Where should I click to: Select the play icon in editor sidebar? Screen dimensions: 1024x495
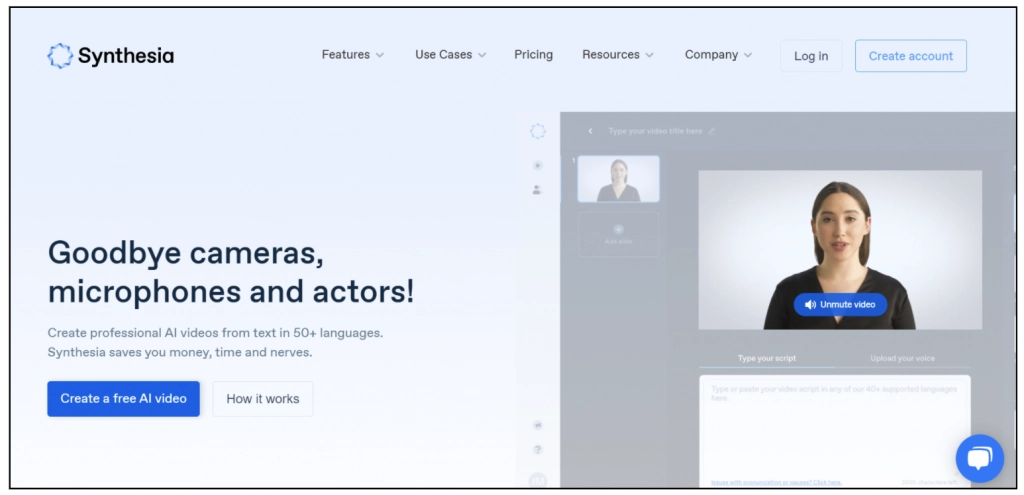point(538,165)
